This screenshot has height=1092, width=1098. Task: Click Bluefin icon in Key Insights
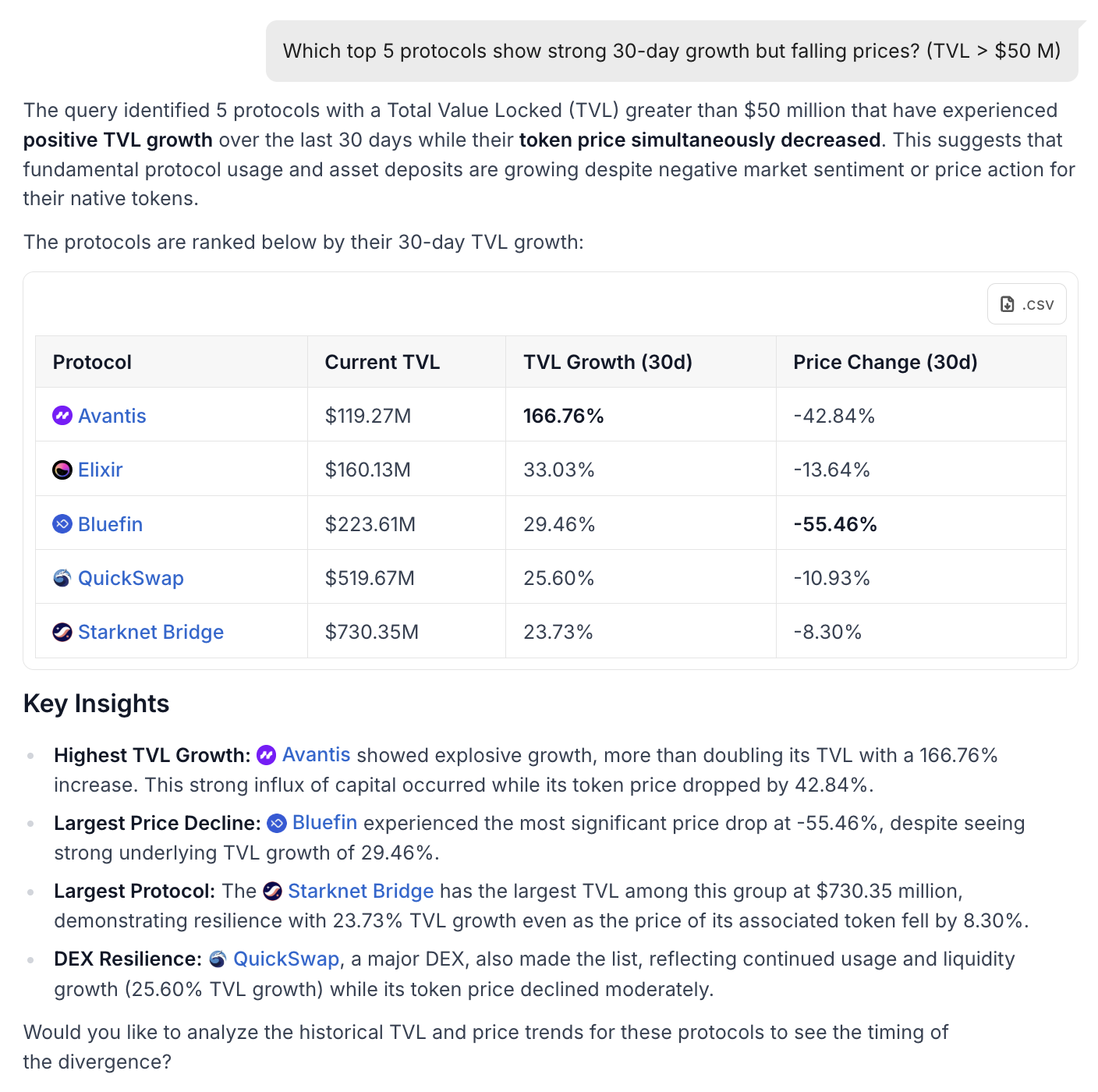pyautogui.click(x=277, y=823)
